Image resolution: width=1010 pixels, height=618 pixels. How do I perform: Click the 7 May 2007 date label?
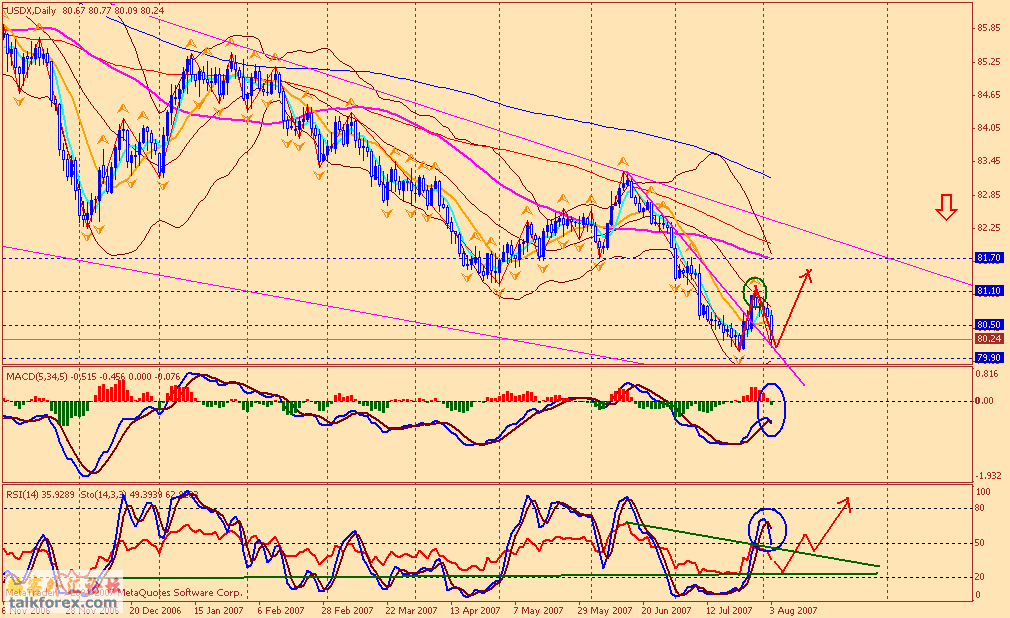[538, 610]
